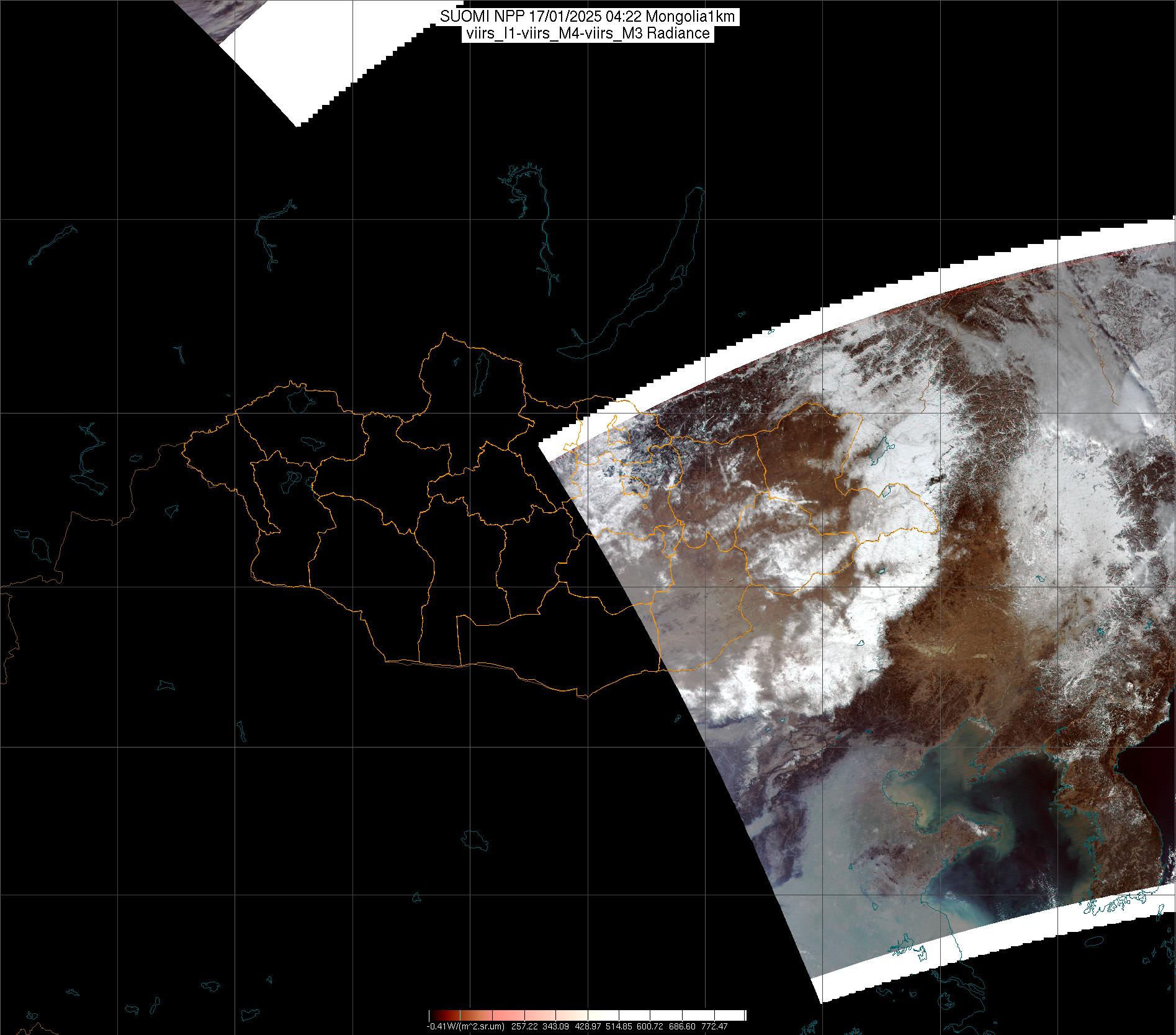Click the "257.22" scale value

(524, 1026)
